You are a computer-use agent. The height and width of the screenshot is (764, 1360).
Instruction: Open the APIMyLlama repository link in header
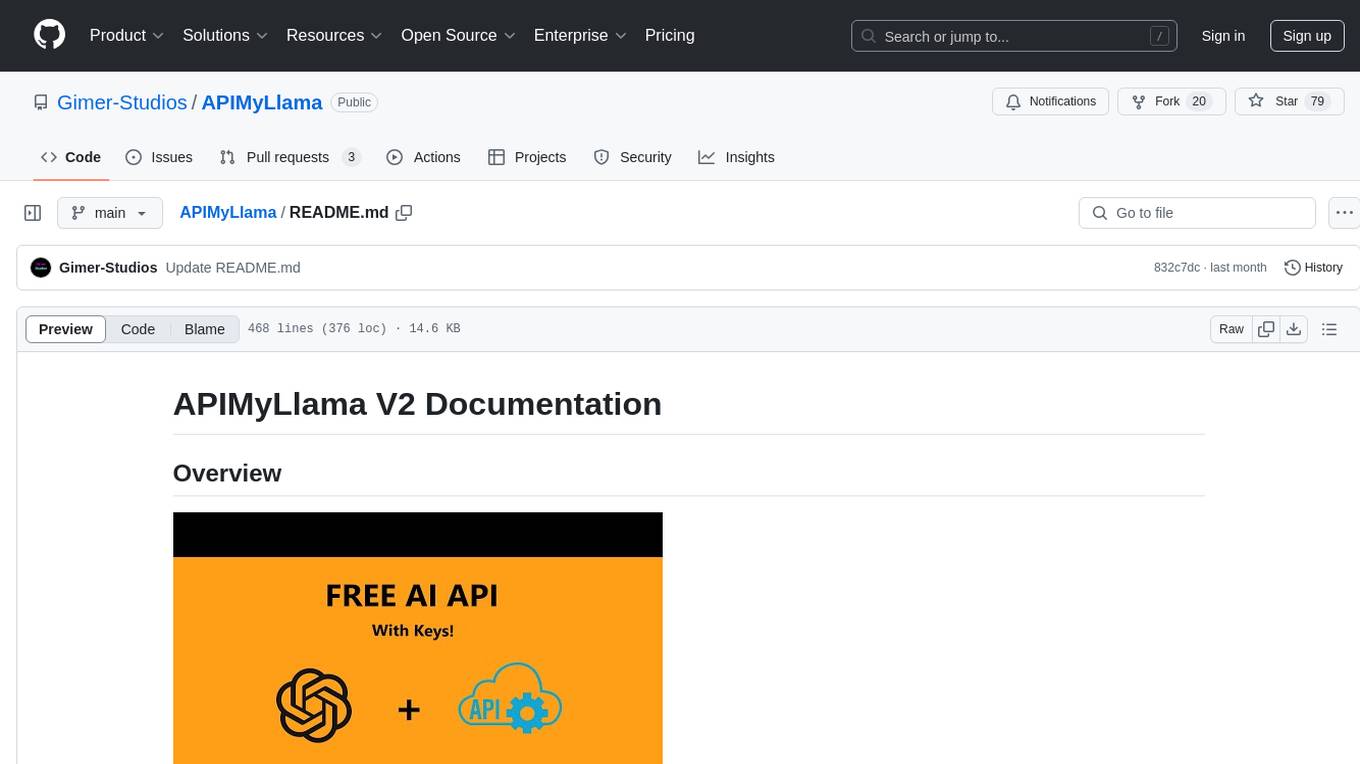pyautogui.click(x=262, y=102)
